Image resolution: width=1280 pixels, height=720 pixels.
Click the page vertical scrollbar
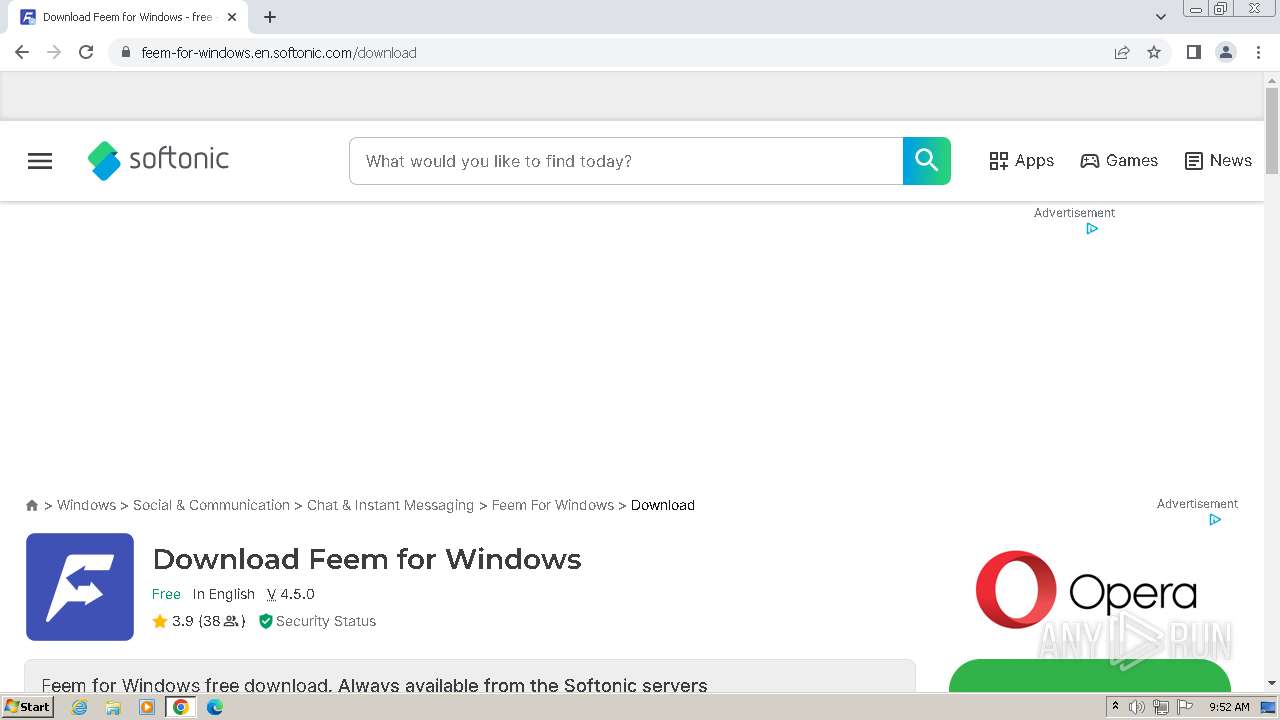[x=1272, y=130]
